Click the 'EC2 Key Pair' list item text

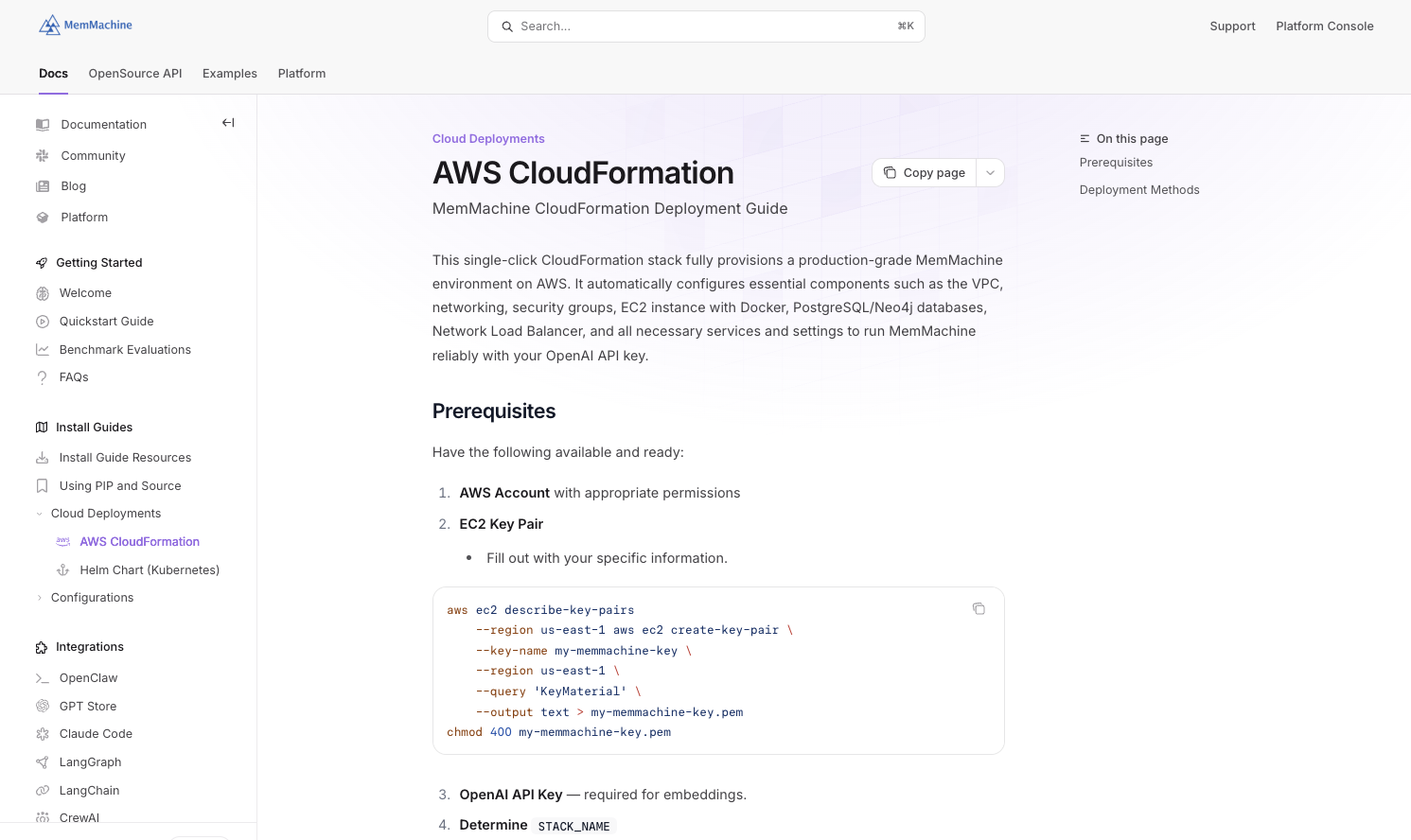point(502,524)
